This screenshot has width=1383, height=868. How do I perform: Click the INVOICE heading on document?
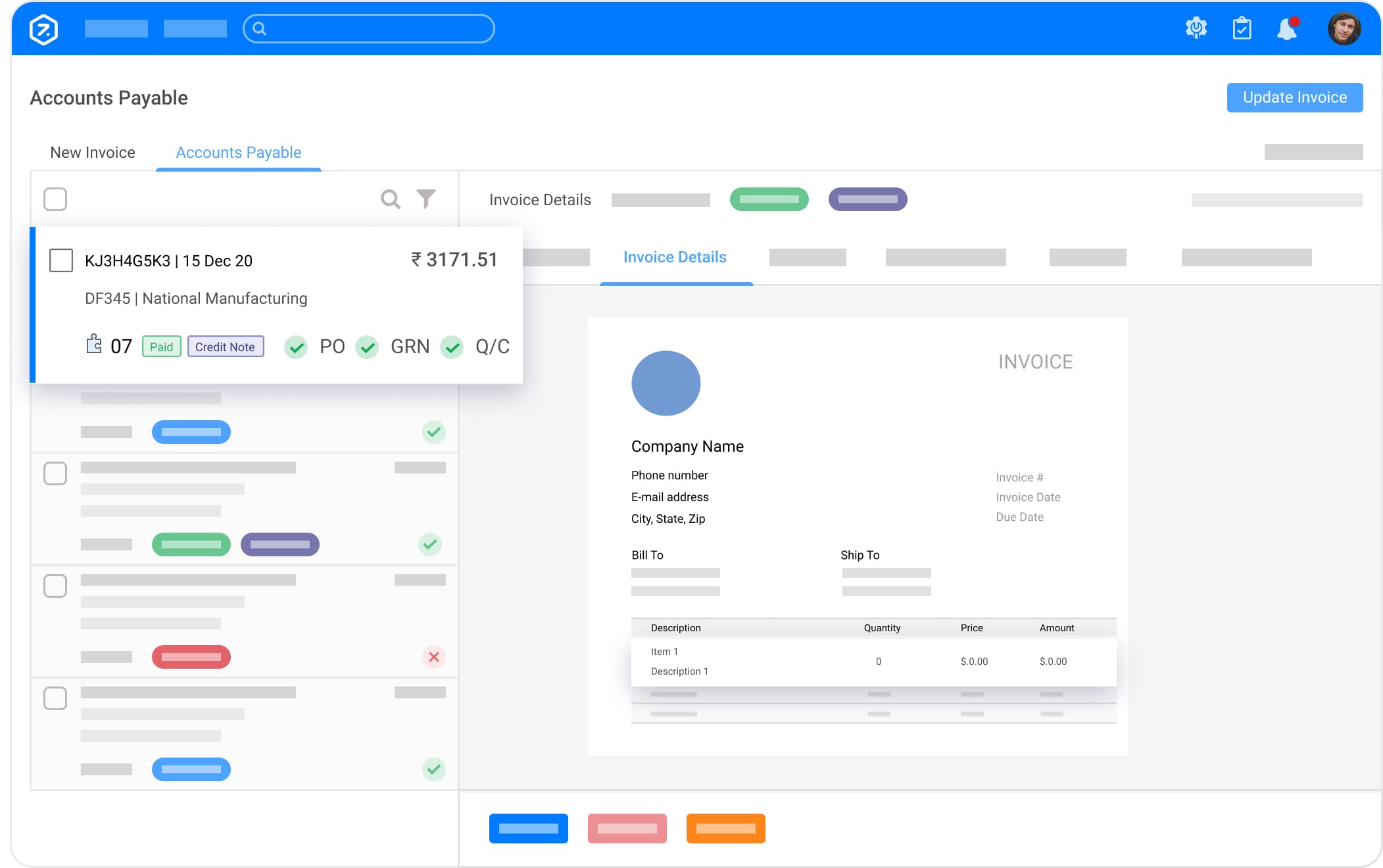click(x=1035, y=362)
